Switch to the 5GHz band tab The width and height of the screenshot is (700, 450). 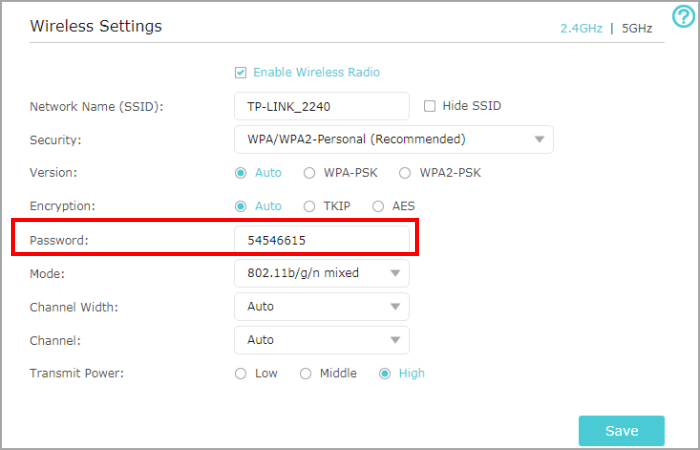[x=637, y=28]
